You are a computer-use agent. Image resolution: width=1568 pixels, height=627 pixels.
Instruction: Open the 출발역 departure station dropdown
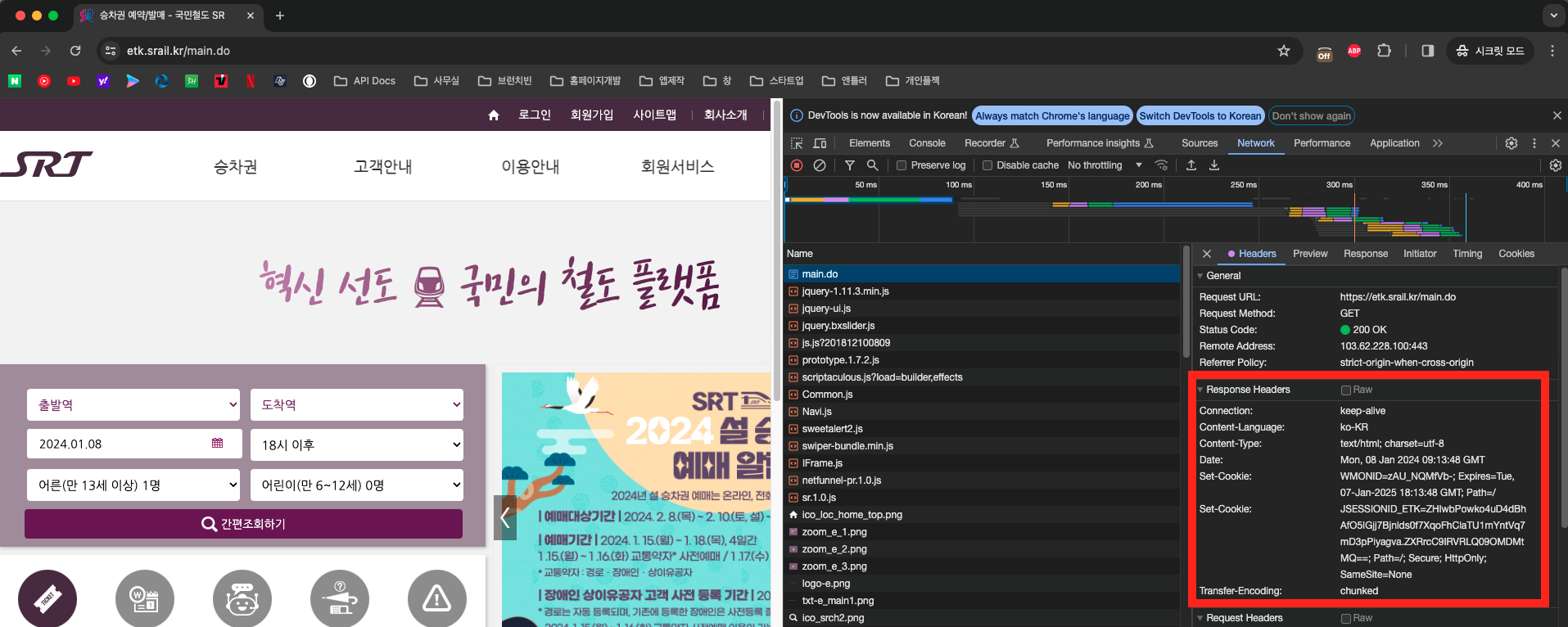pyautogui.click(x=133, y=404)
